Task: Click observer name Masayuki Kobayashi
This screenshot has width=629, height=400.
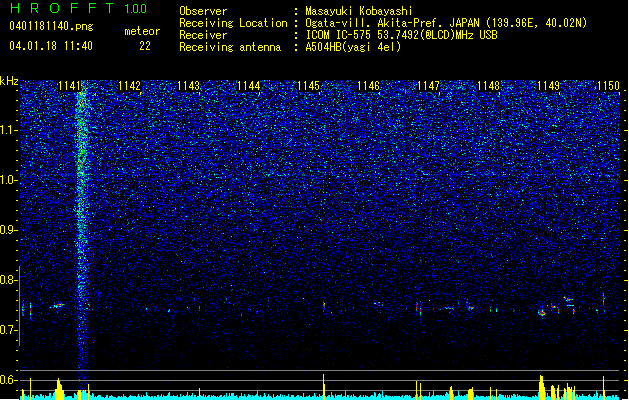Action: (359, 11)
